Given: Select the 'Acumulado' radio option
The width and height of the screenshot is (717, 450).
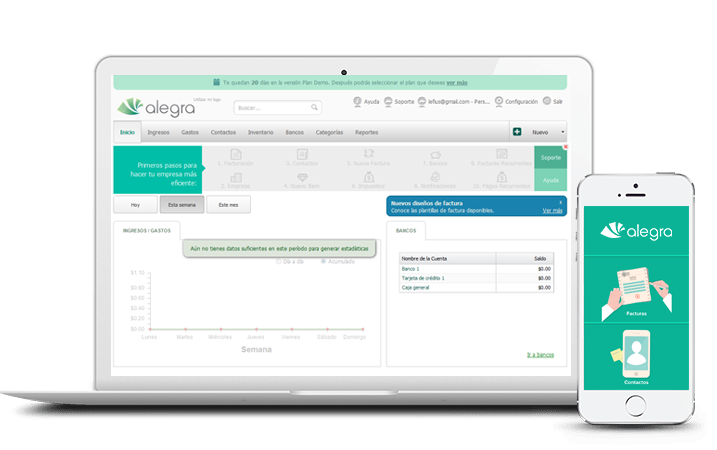Looking at the screenshot, I should pos(322,261).
